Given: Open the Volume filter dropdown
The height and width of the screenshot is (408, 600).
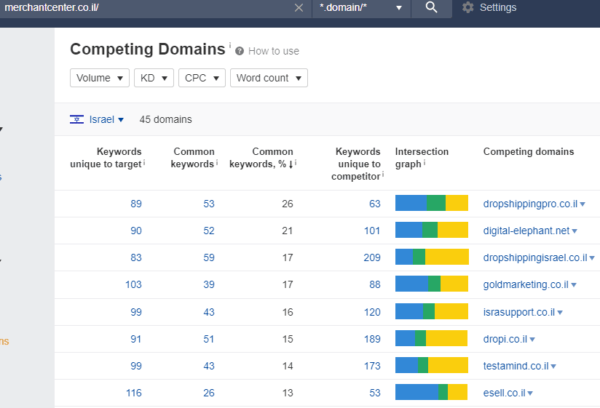Looking at the screenshot, I should pos(99,78).
